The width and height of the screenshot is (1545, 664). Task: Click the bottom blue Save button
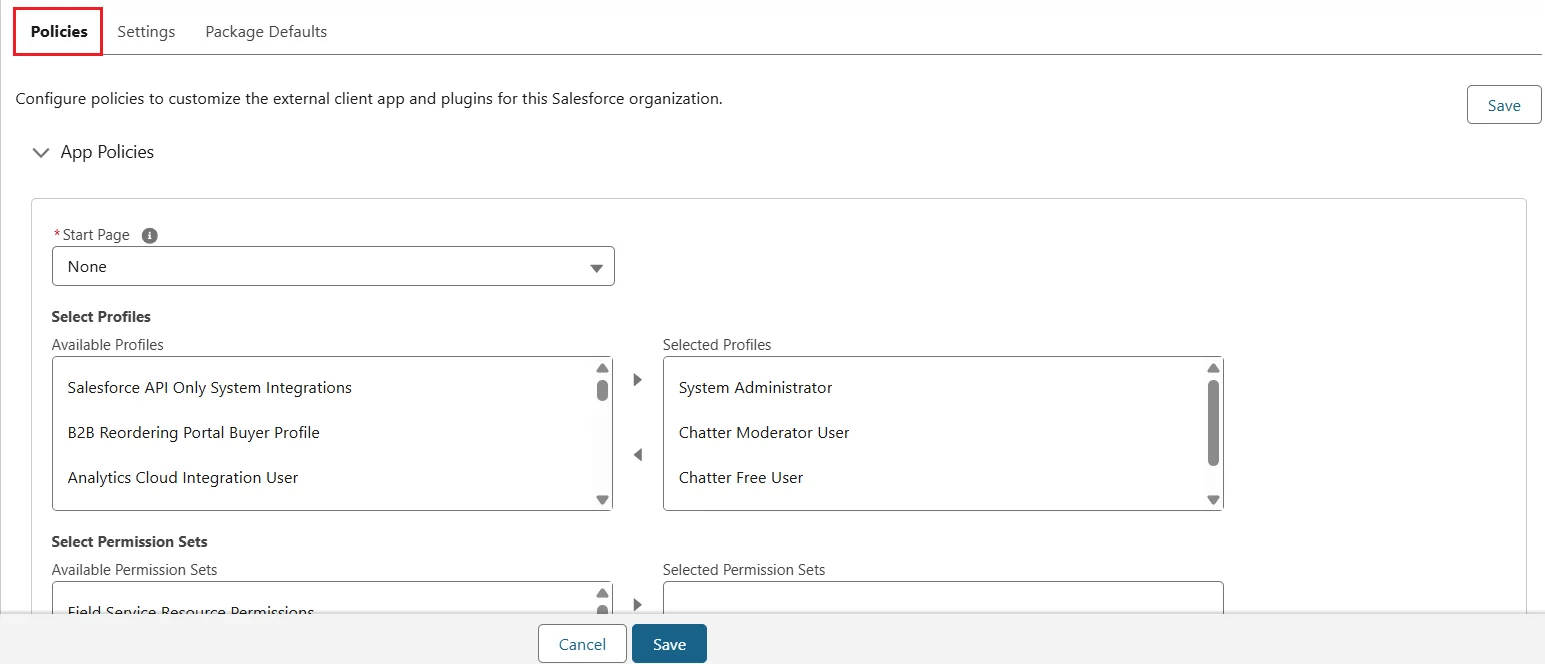coord(668,643)
